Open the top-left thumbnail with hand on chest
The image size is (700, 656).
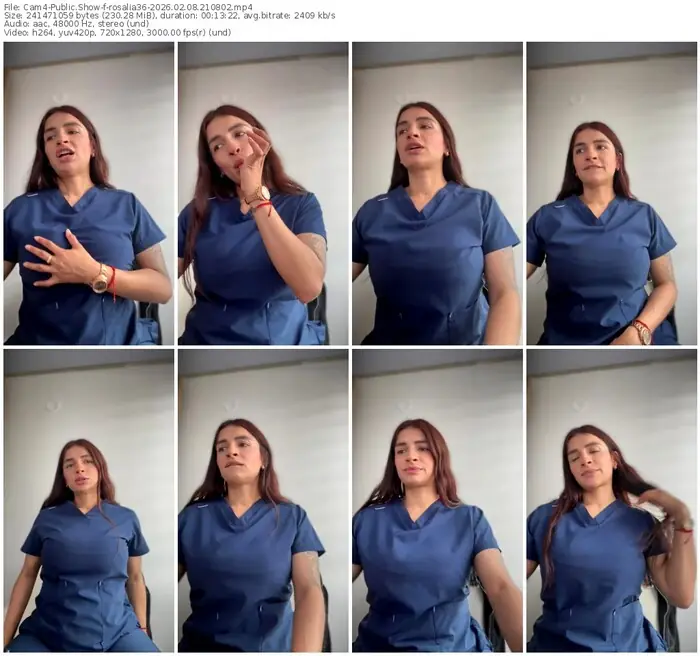pos(89,193)
